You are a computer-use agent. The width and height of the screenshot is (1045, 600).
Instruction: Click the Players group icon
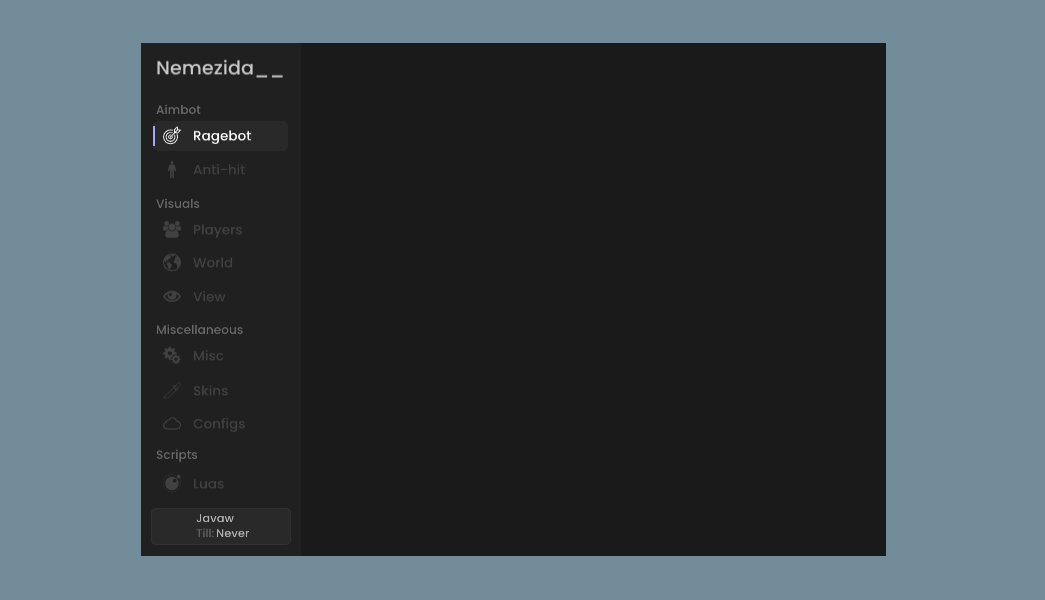pos(172,229)
